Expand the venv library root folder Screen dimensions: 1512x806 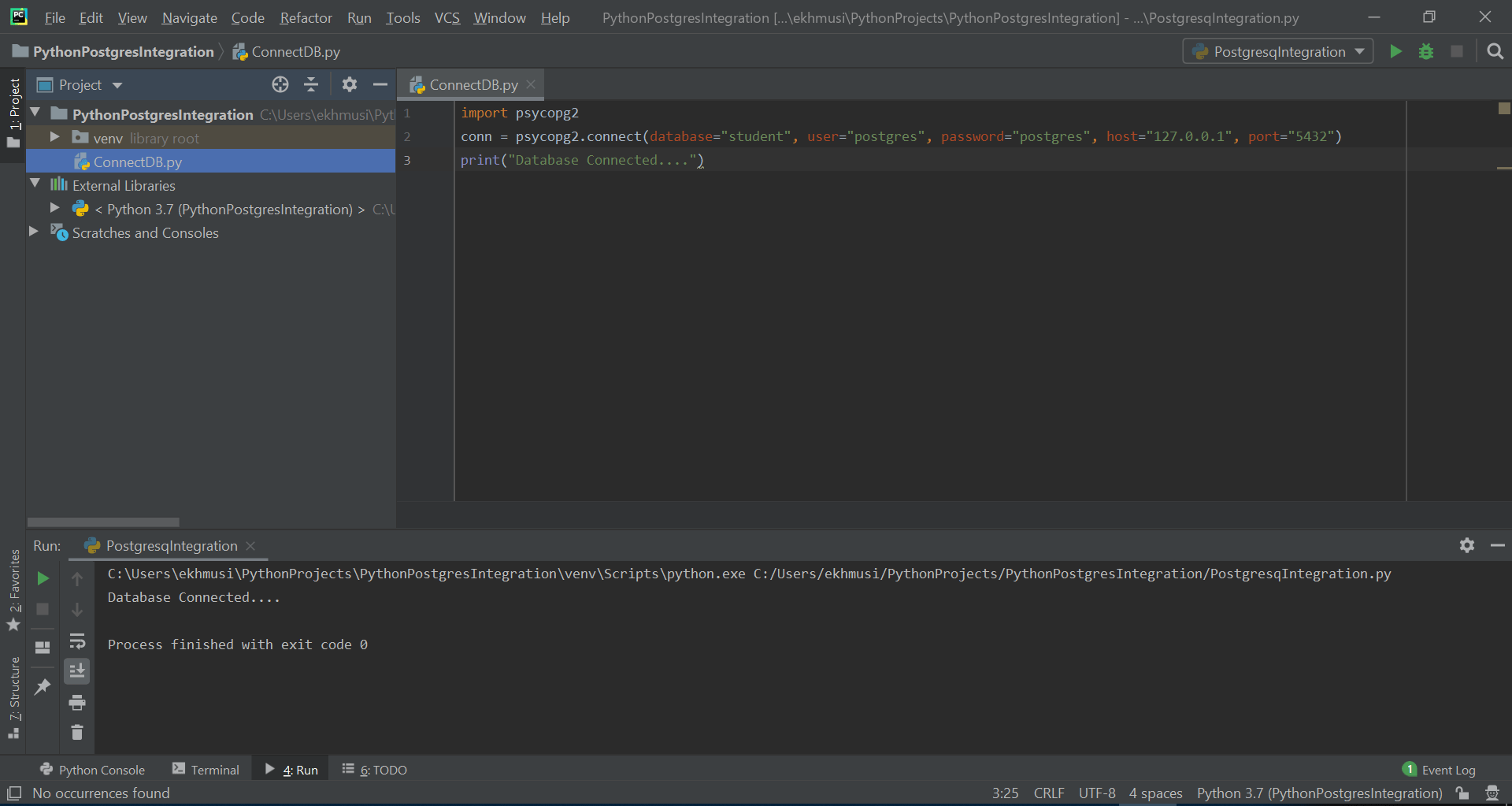pyautogui.click(x=55, y=138)
